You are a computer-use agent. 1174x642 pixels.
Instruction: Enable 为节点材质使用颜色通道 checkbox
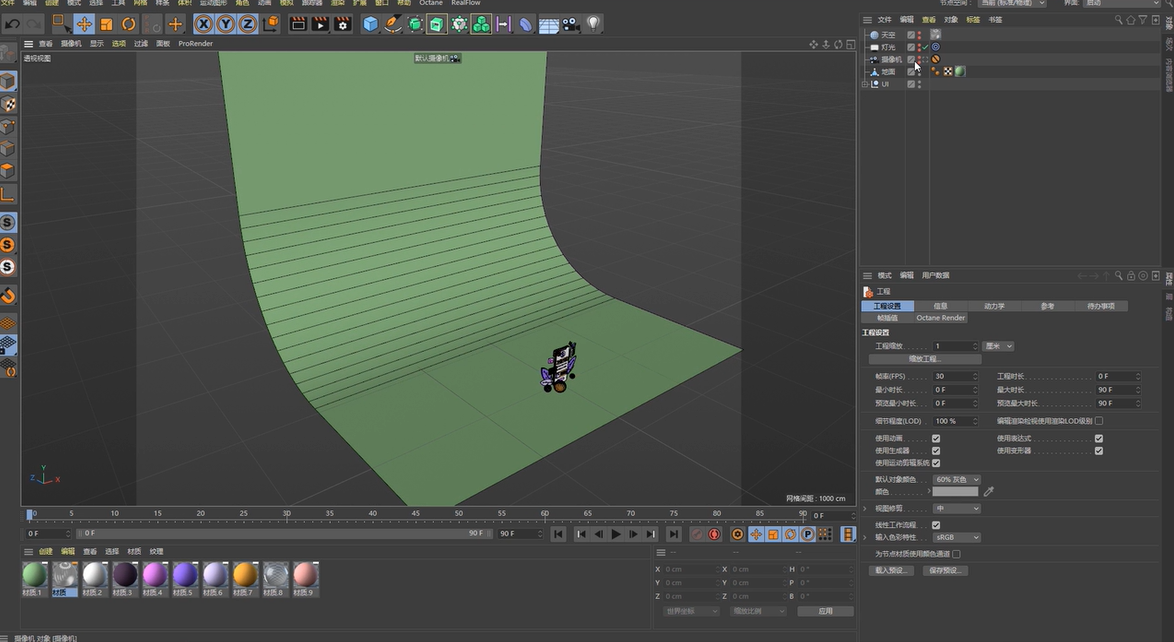point(957,554)
